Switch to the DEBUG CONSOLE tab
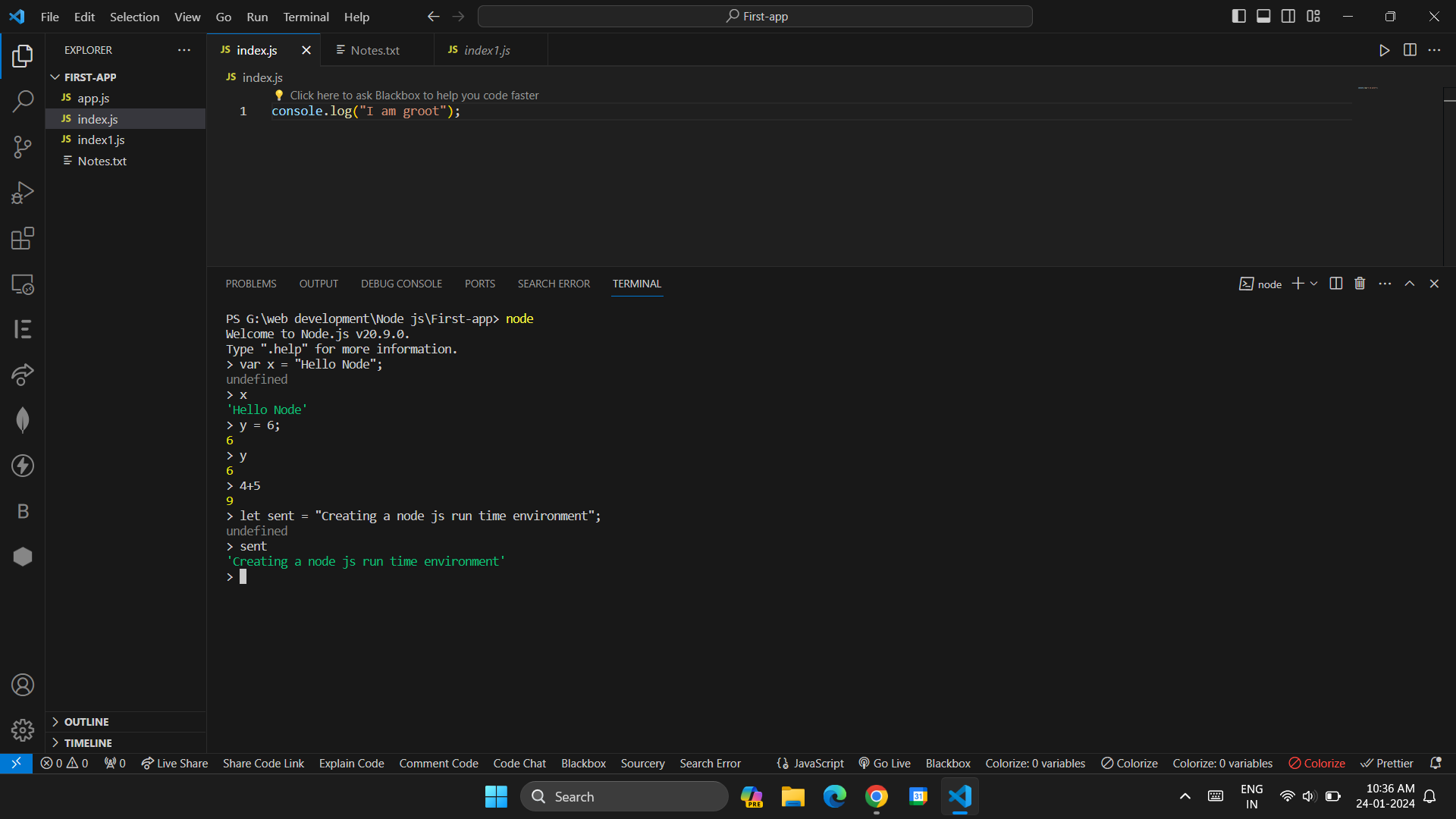1456x819 pixels. click(401, 284)
